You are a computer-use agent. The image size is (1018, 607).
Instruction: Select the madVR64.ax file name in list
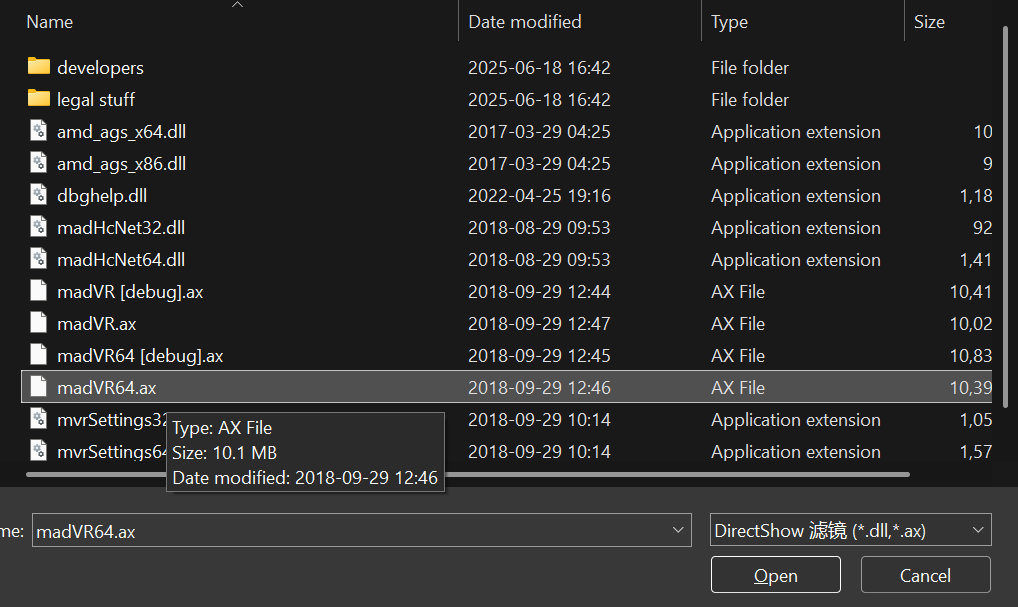tap(106, 388)
